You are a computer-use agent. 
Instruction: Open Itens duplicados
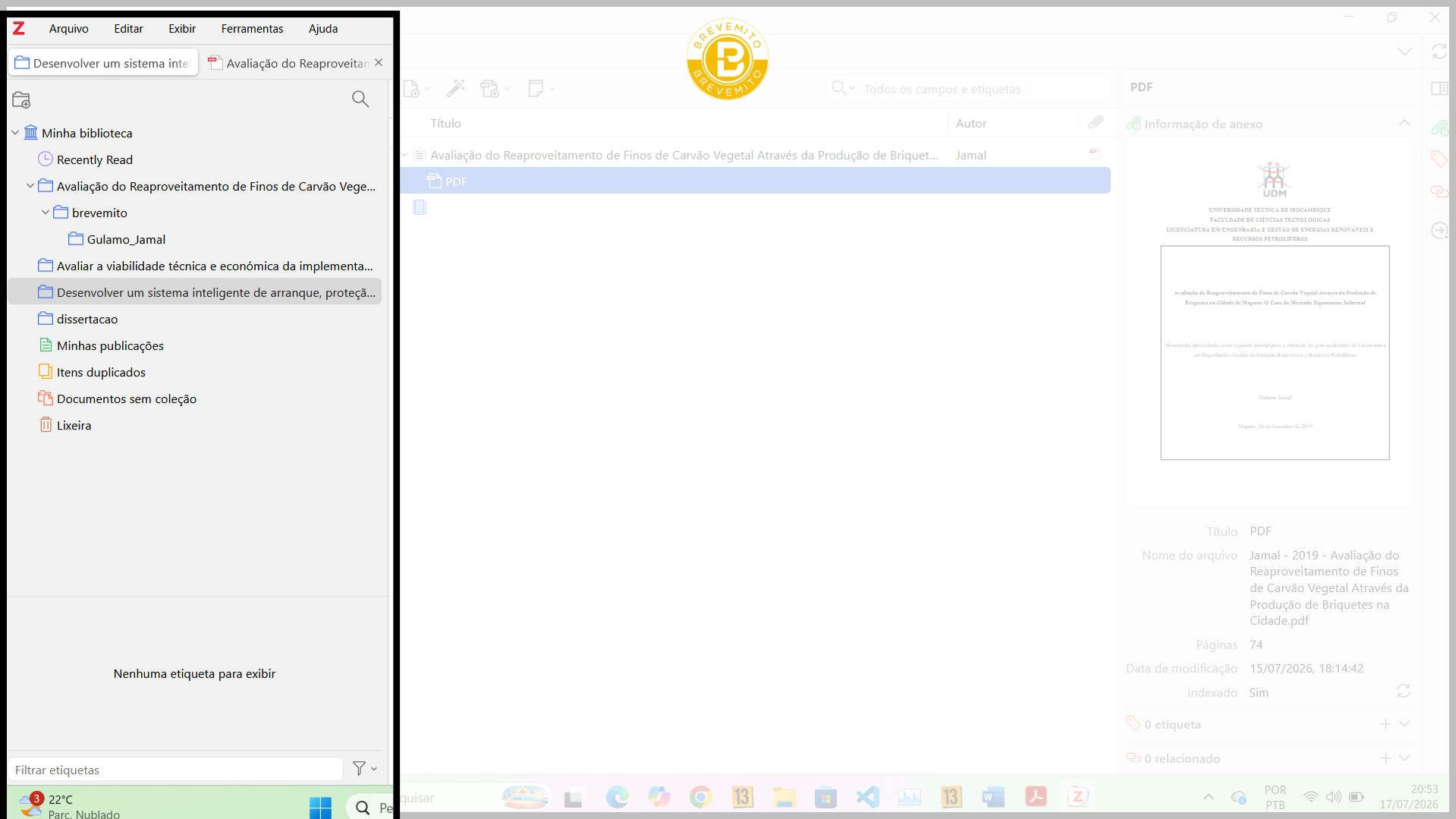pos(101,372)
